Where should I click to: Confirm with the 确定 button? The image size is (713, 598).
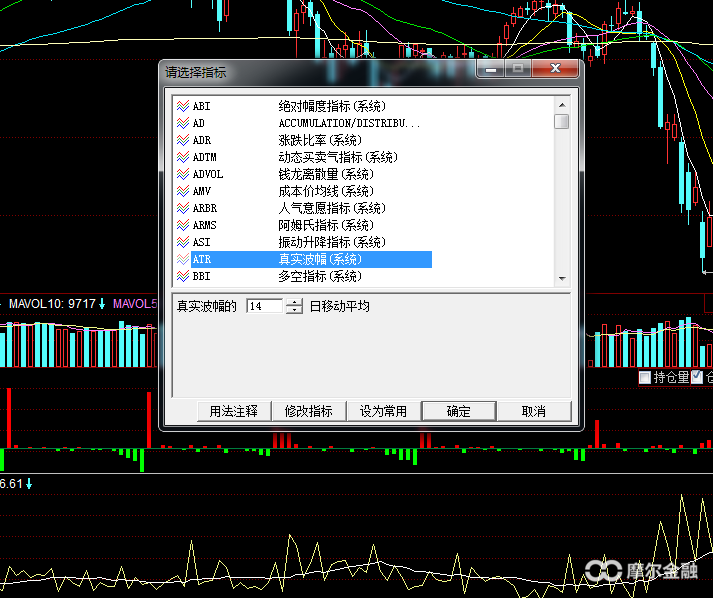click(459, 411)
